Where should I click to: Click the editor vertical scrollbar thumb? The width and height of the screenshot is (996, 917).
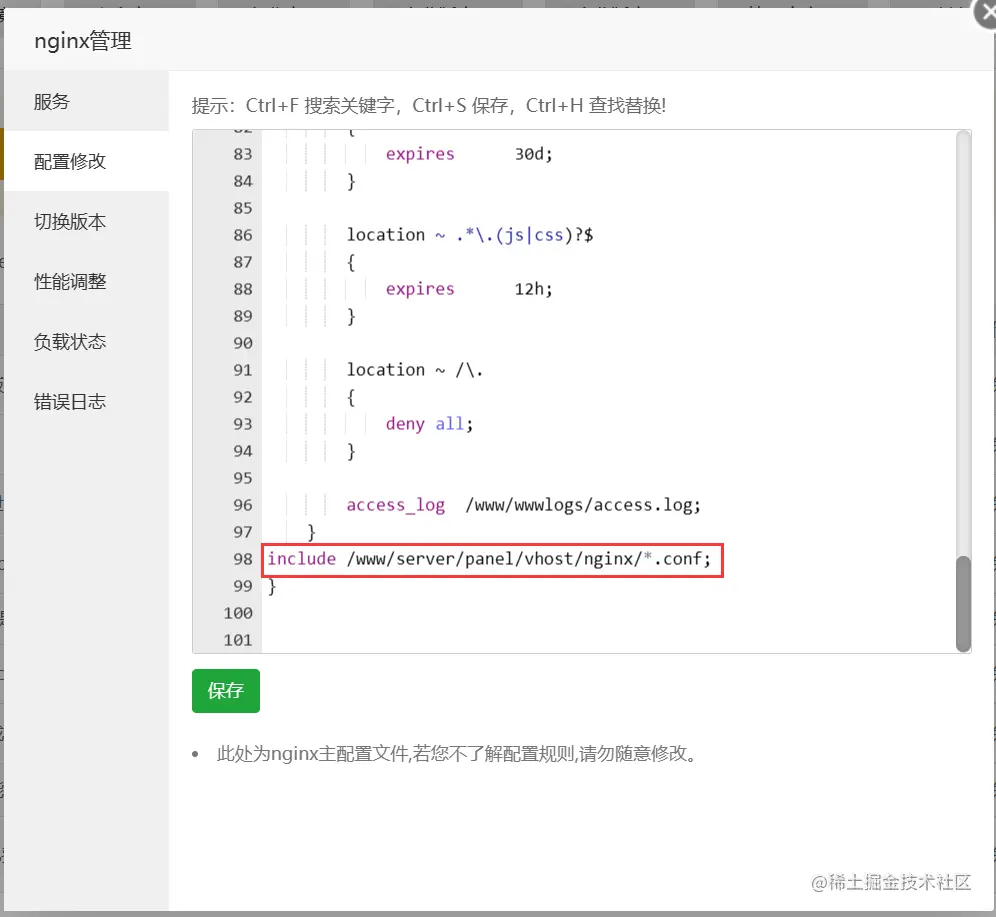coord(963,603)
